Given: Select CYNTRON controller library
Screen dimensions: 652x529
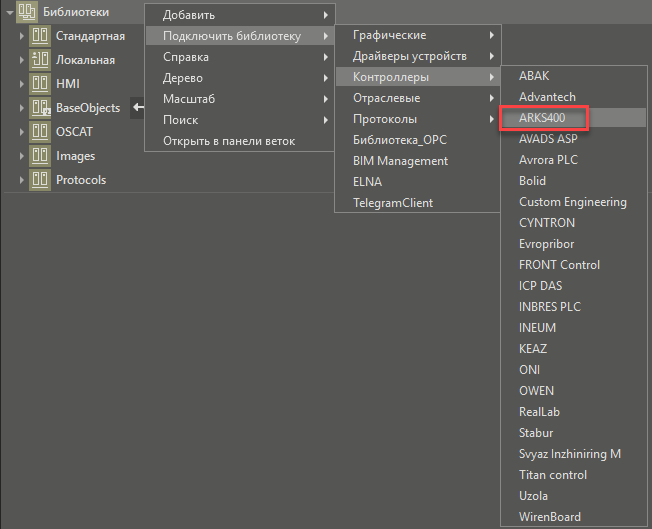Looking at the screenshot, I should 574,223.
